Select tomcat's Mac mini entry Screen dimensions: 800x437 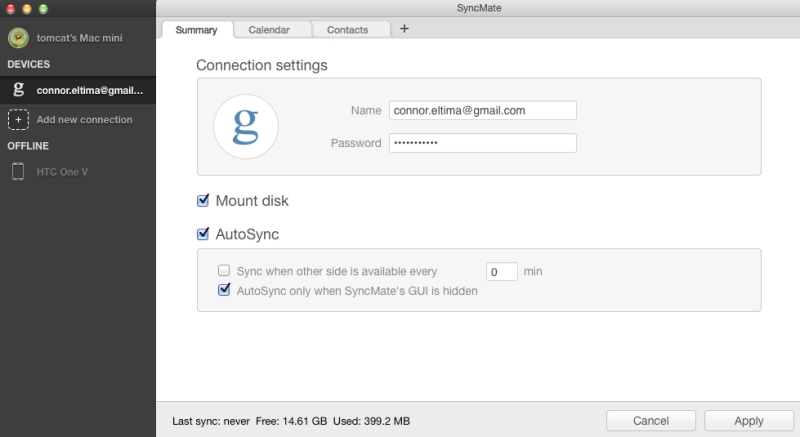(78, 38)
